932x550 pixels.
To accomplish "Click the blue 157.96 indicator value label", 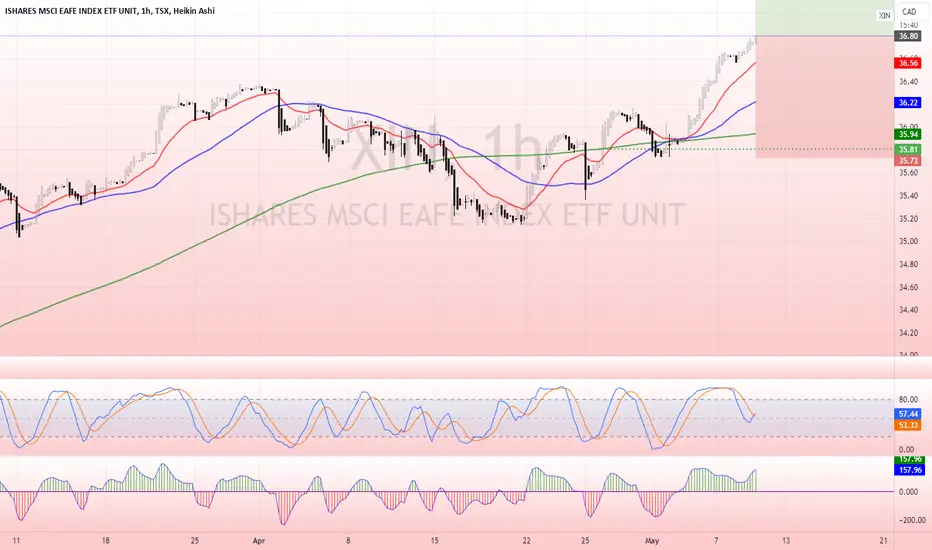I will (909, 470).
